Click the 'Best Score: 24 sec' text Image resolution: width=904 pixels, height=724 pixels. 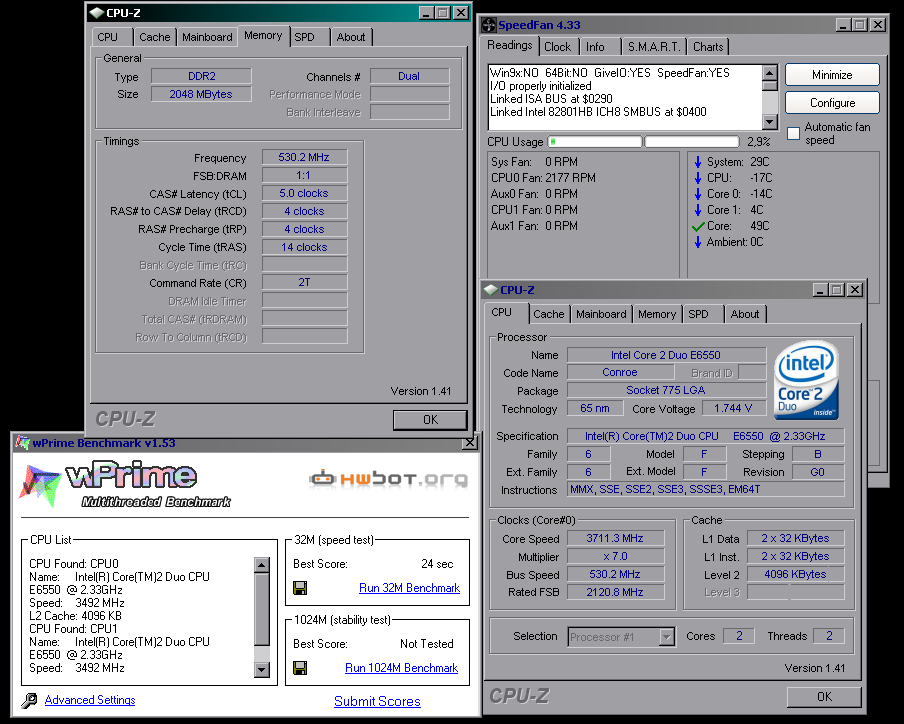pyautogui.click(x=373, y=564)
